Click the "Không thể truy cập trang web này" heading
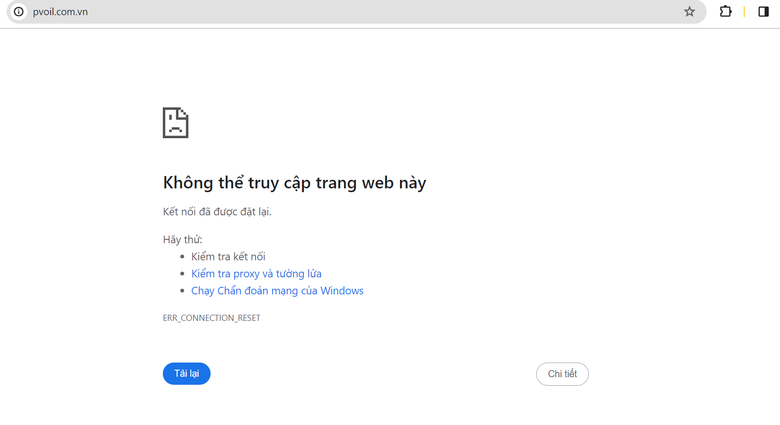This screenshot has height=425, width=780. [294, 183]
